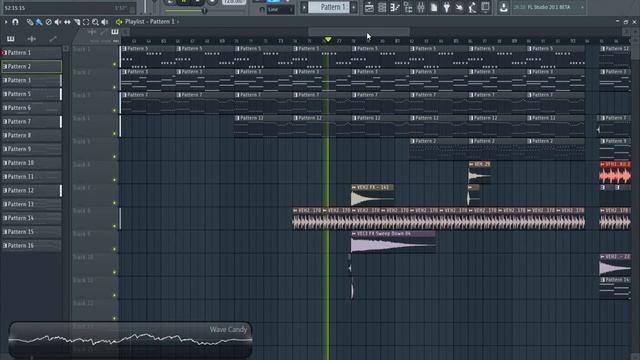The image size is (640, 360).
Task: Click the document page icon in top toolbar
Action: coord(434,7)
